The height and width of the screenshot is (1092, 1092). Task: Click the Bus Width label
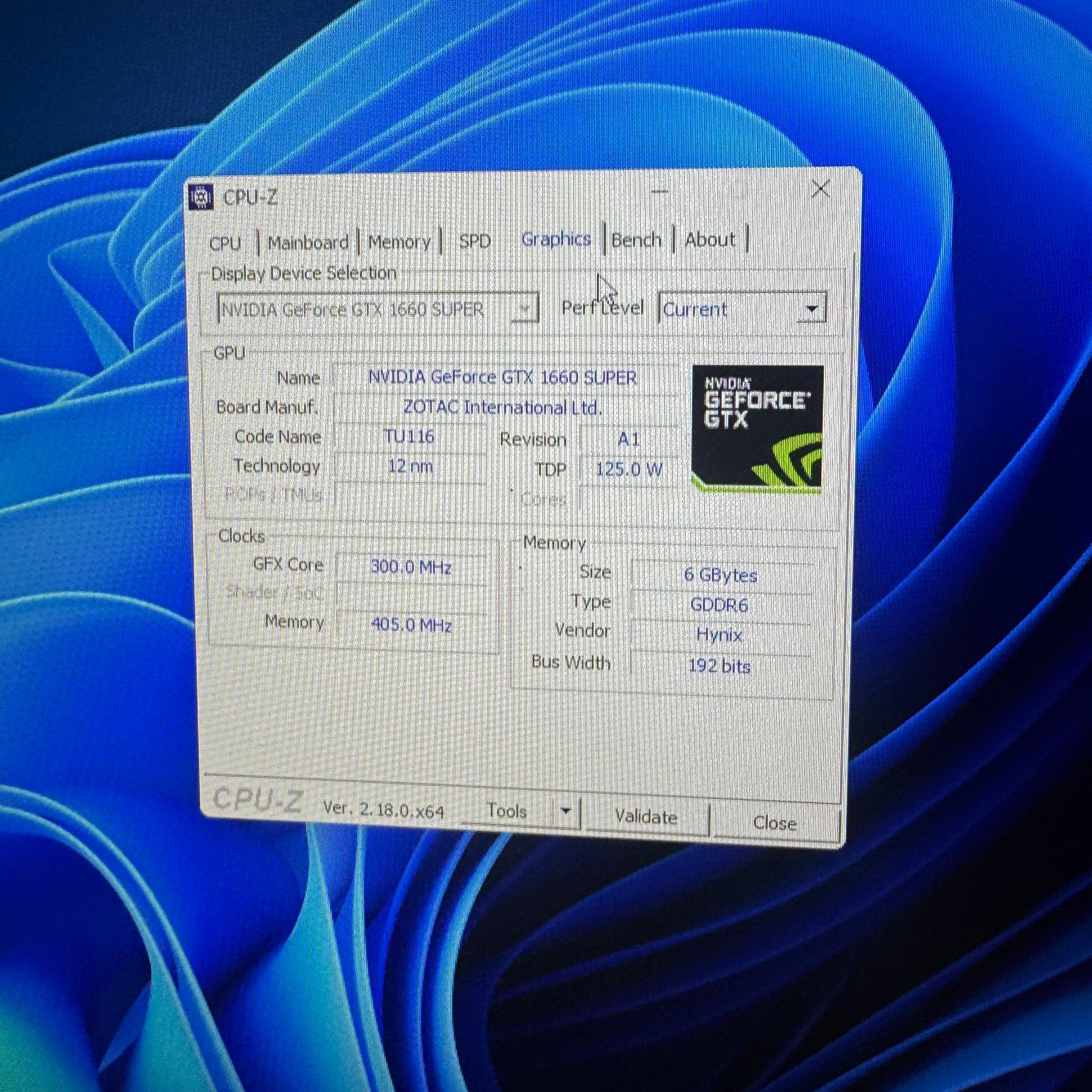571,662
